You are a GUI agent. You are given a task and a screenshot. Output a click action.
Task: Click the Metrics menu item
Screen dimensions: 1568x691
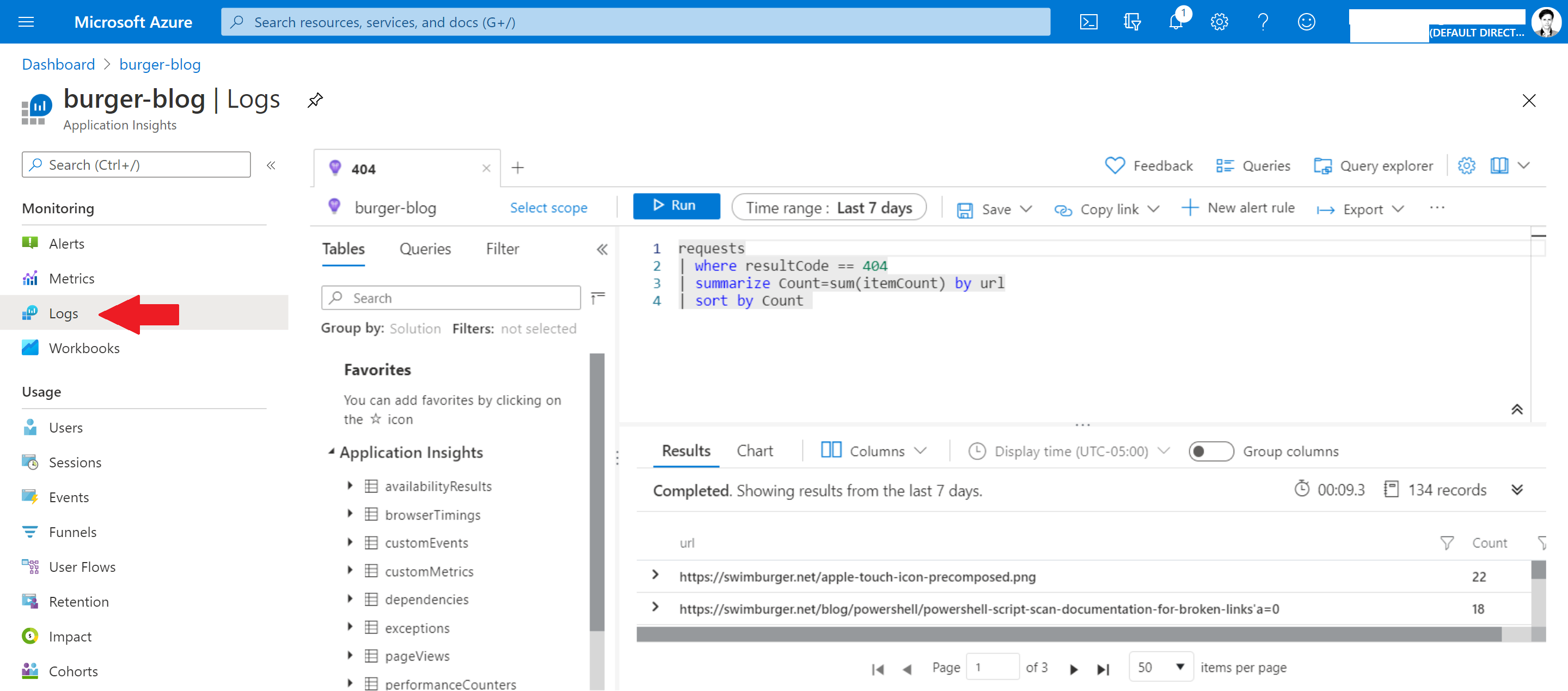(71, 278)
